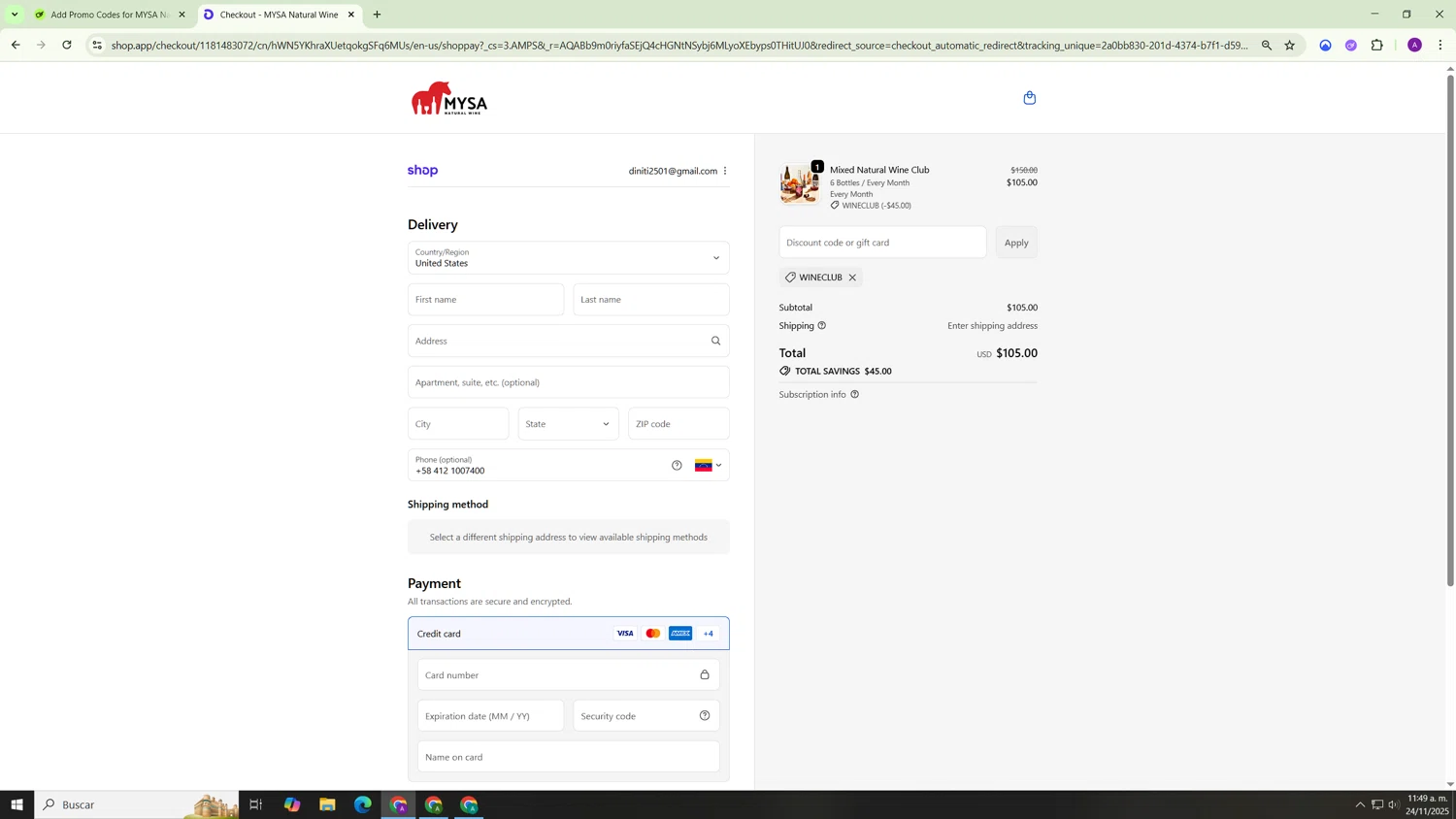Bookmark this page with star icon
This screenshot has width=1456, height=819.
click(x=1290, y=45)
